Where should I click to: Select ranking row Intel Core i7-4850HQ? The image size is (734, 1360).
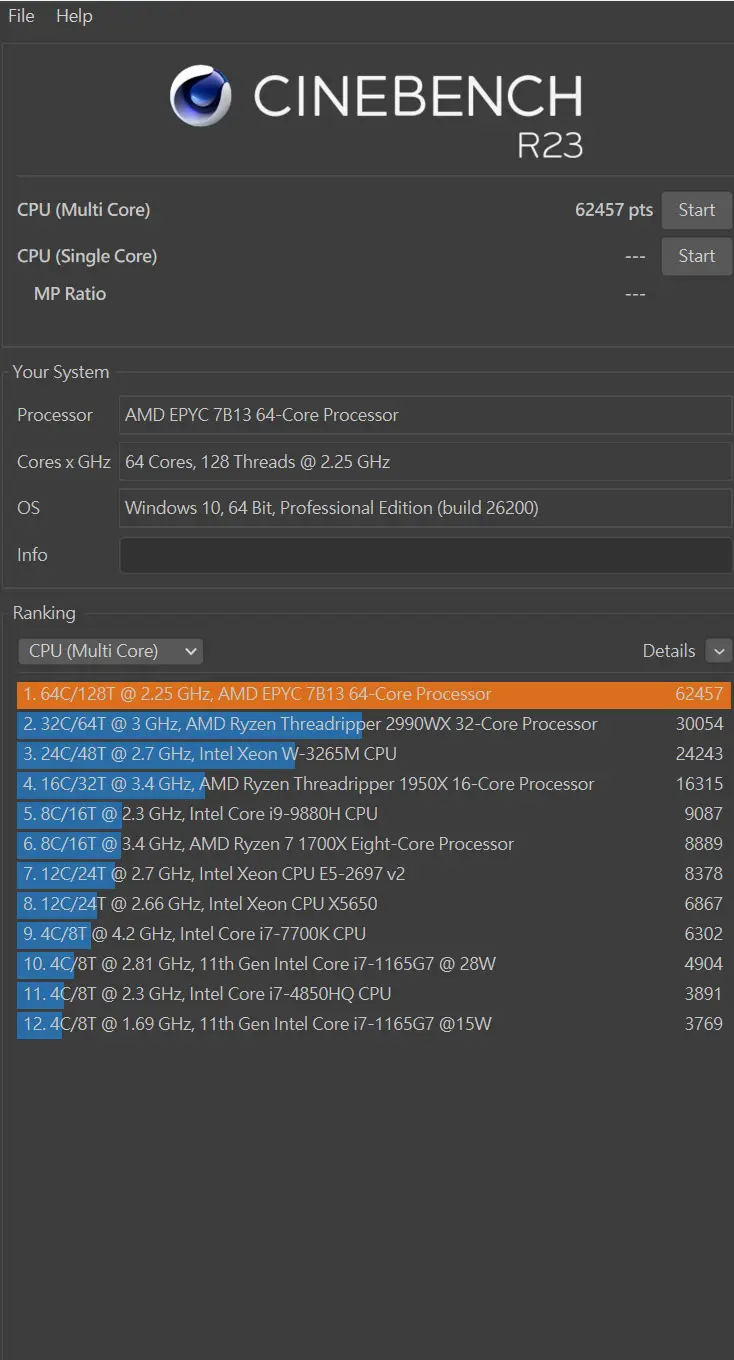(x=374, y=994)
